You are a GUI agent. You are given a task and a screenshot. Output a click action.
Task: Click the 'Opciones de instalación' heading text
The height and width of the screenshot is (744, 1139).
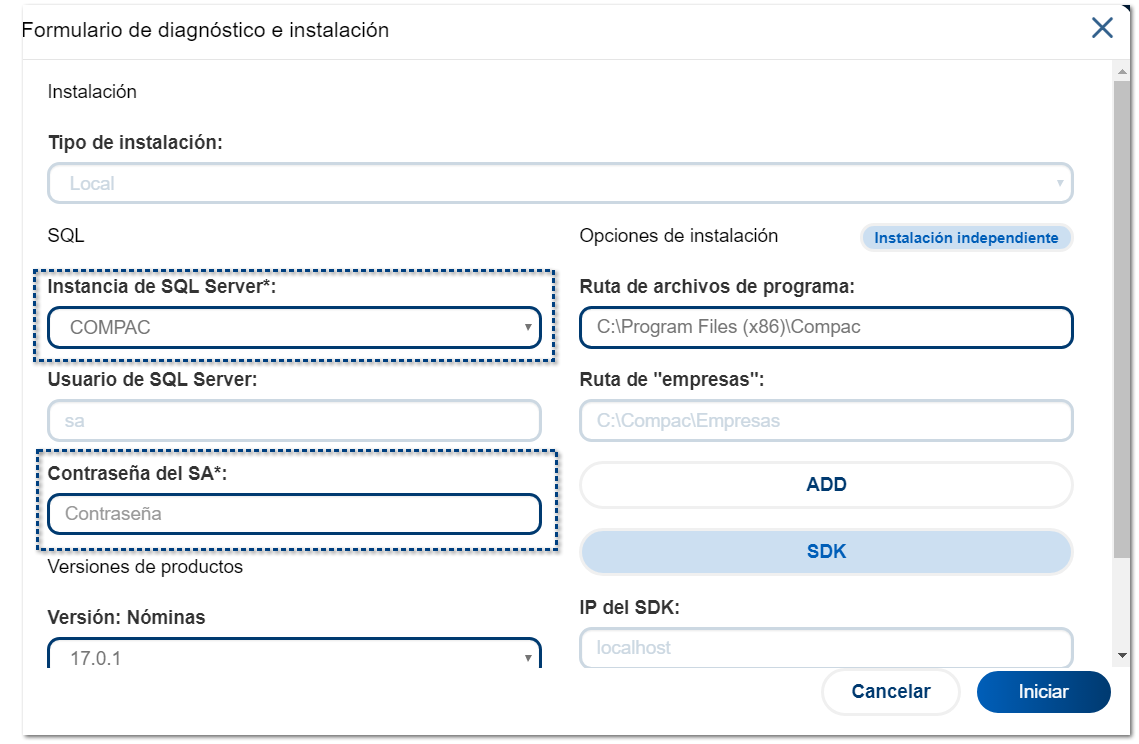[678, 236]
